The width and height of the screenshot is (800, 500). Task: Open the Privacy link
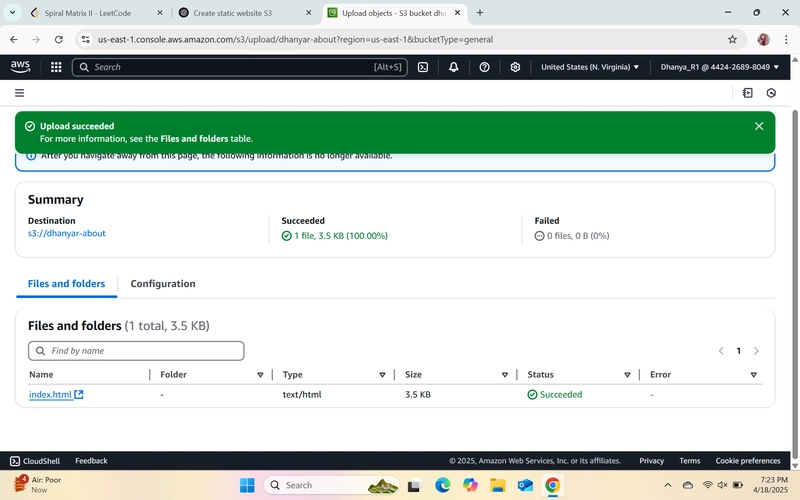[x=652, y=461]
